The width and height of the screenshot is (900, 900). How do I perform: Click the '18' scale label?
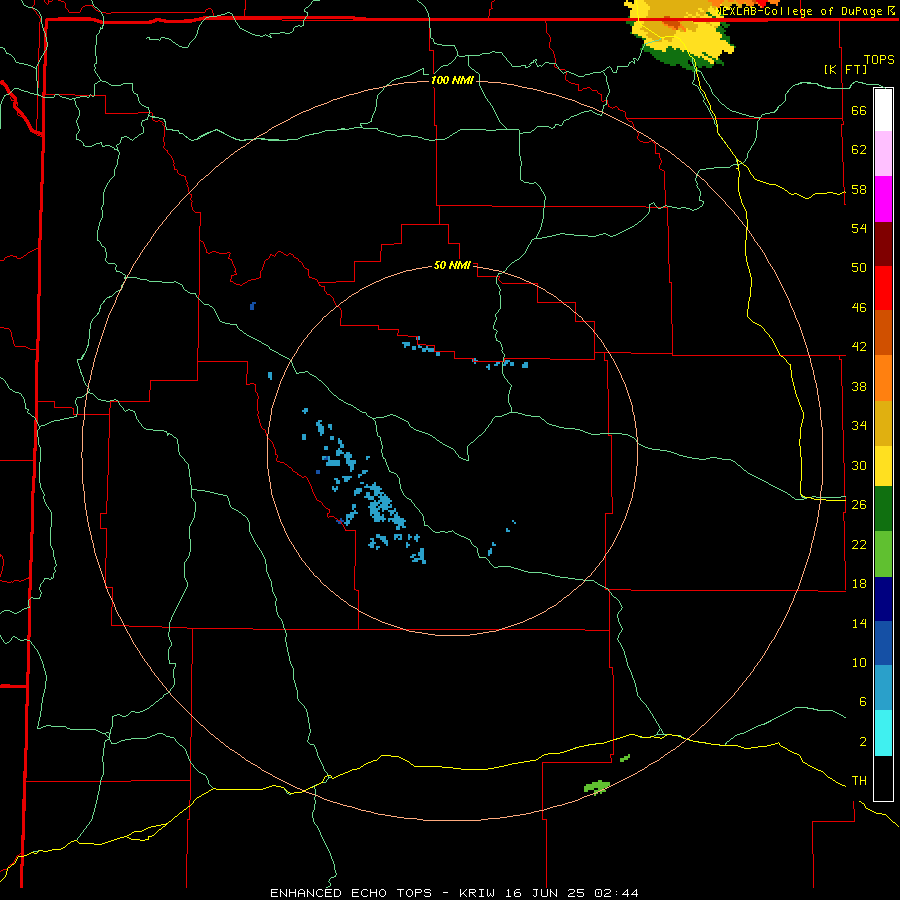tap(859, 584)
